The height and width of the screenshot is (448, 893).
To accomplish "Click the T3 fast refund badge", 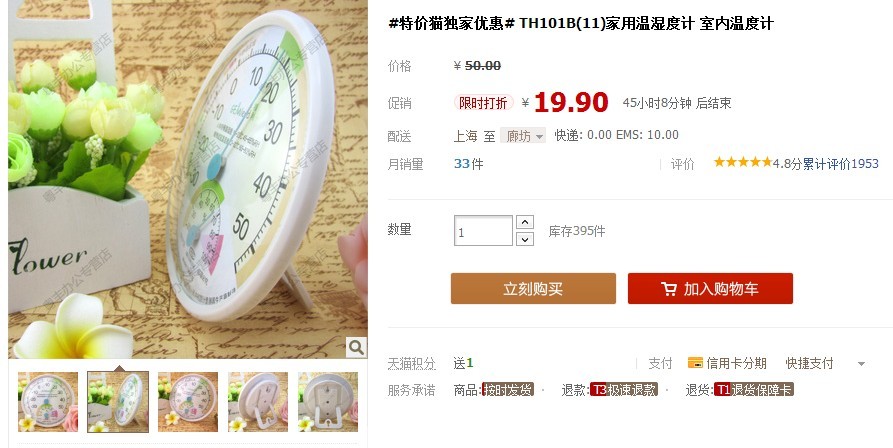I will [x=624, y=390].
